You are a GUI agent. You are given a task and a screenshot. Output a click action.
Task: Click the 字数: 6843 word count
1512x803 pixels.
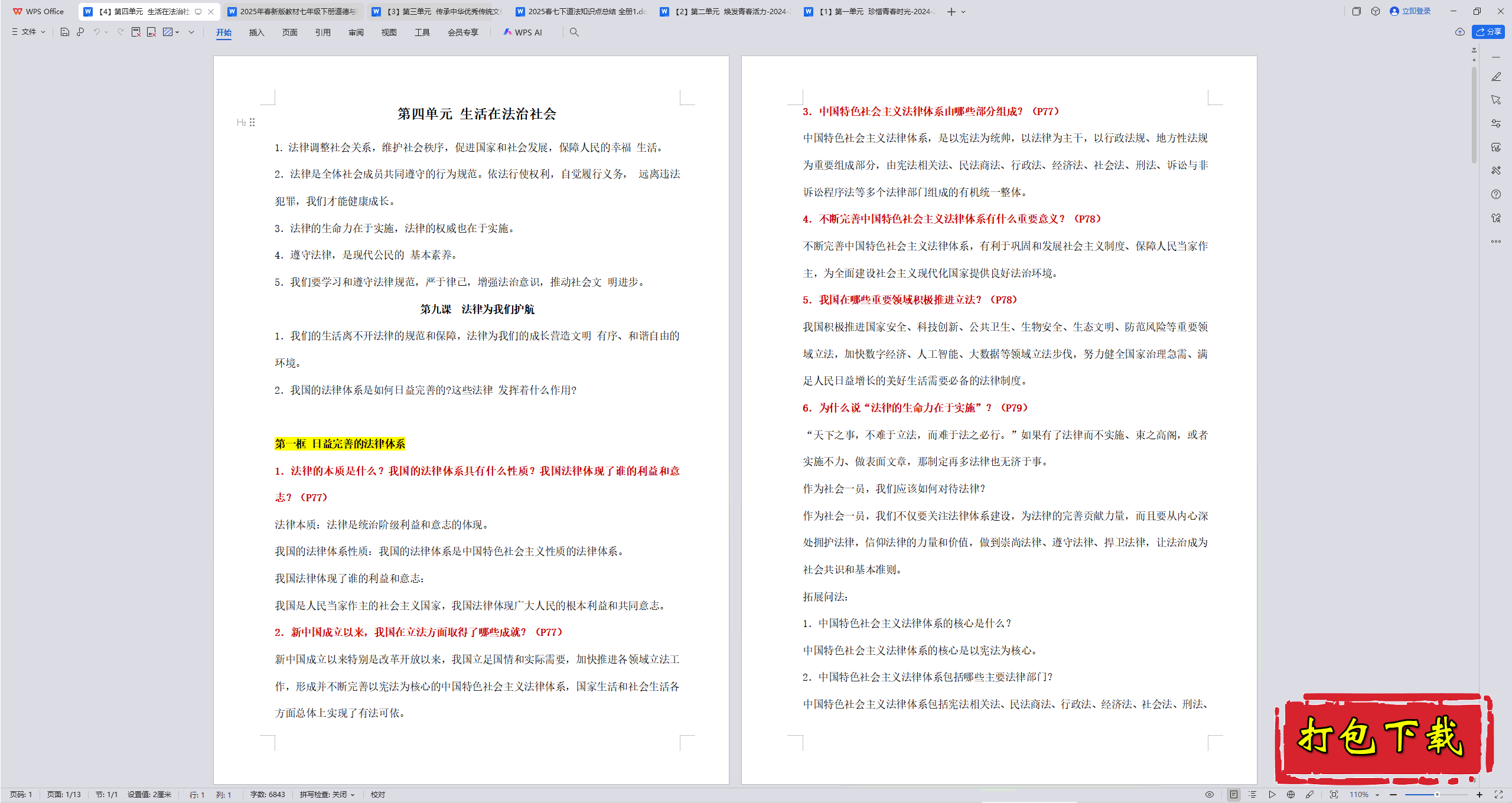[268, 795]
